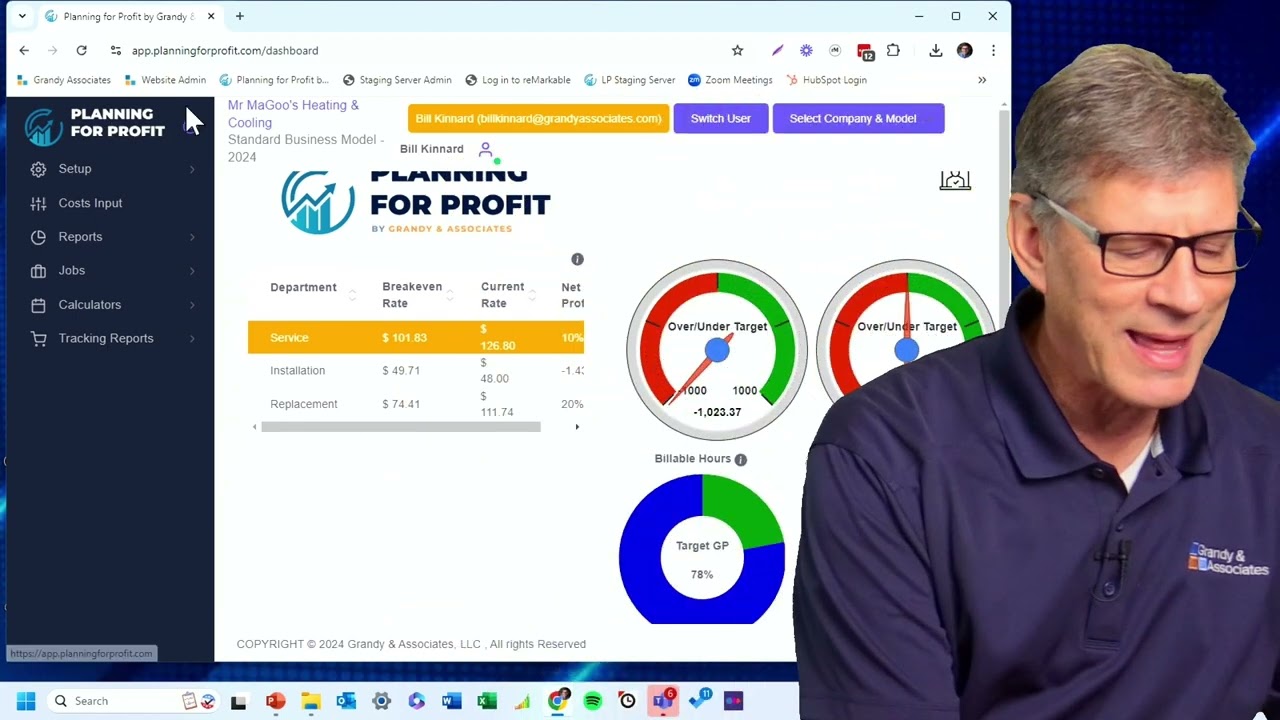1280x720 pixels.
Task: Switch to the Planning for Profit browser tab
Action: [x=130, y=17]
